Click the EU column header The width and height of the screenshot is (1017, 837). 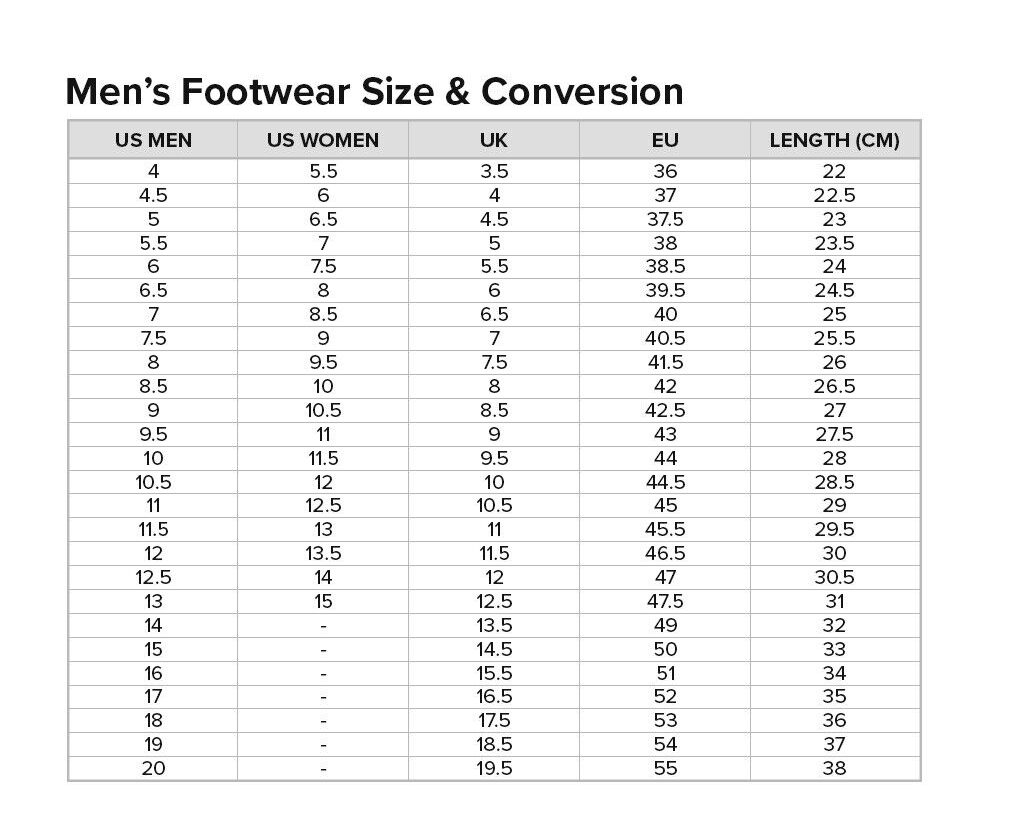[x=665, y=140]
